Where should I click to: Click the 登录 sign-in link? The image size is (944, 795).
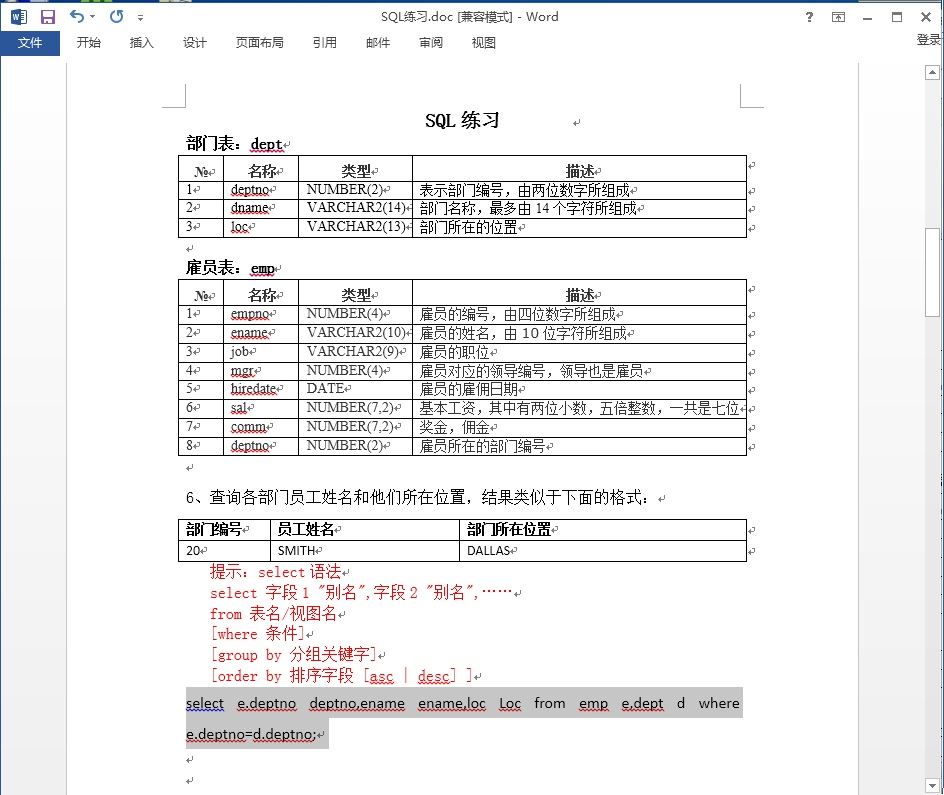(x=928, y=40)
